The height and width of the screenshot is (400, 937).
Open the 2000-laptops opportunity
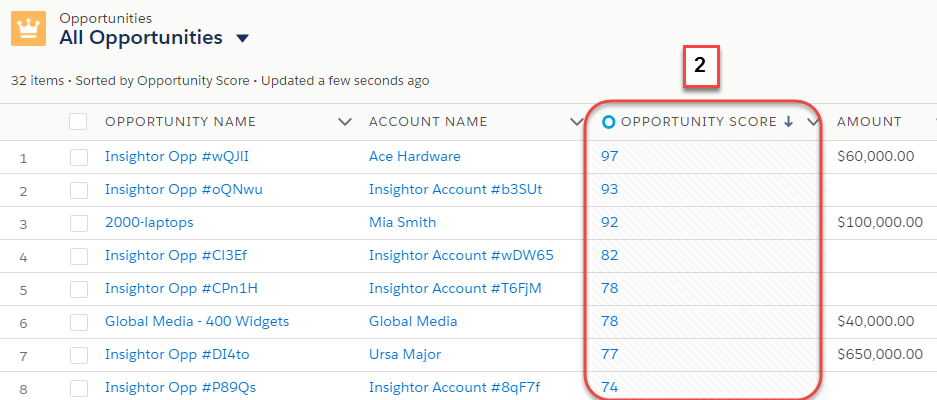click(x=149, y=222)
